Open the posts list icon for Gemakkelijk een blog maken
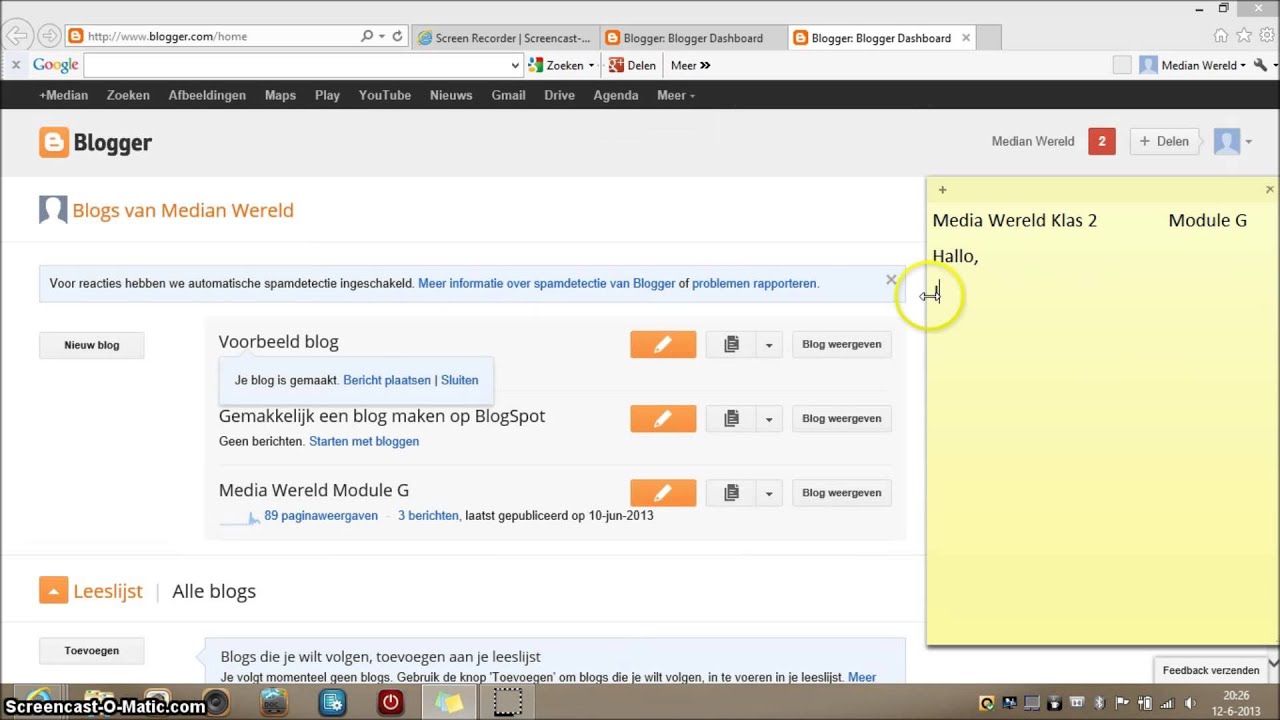 732,418
